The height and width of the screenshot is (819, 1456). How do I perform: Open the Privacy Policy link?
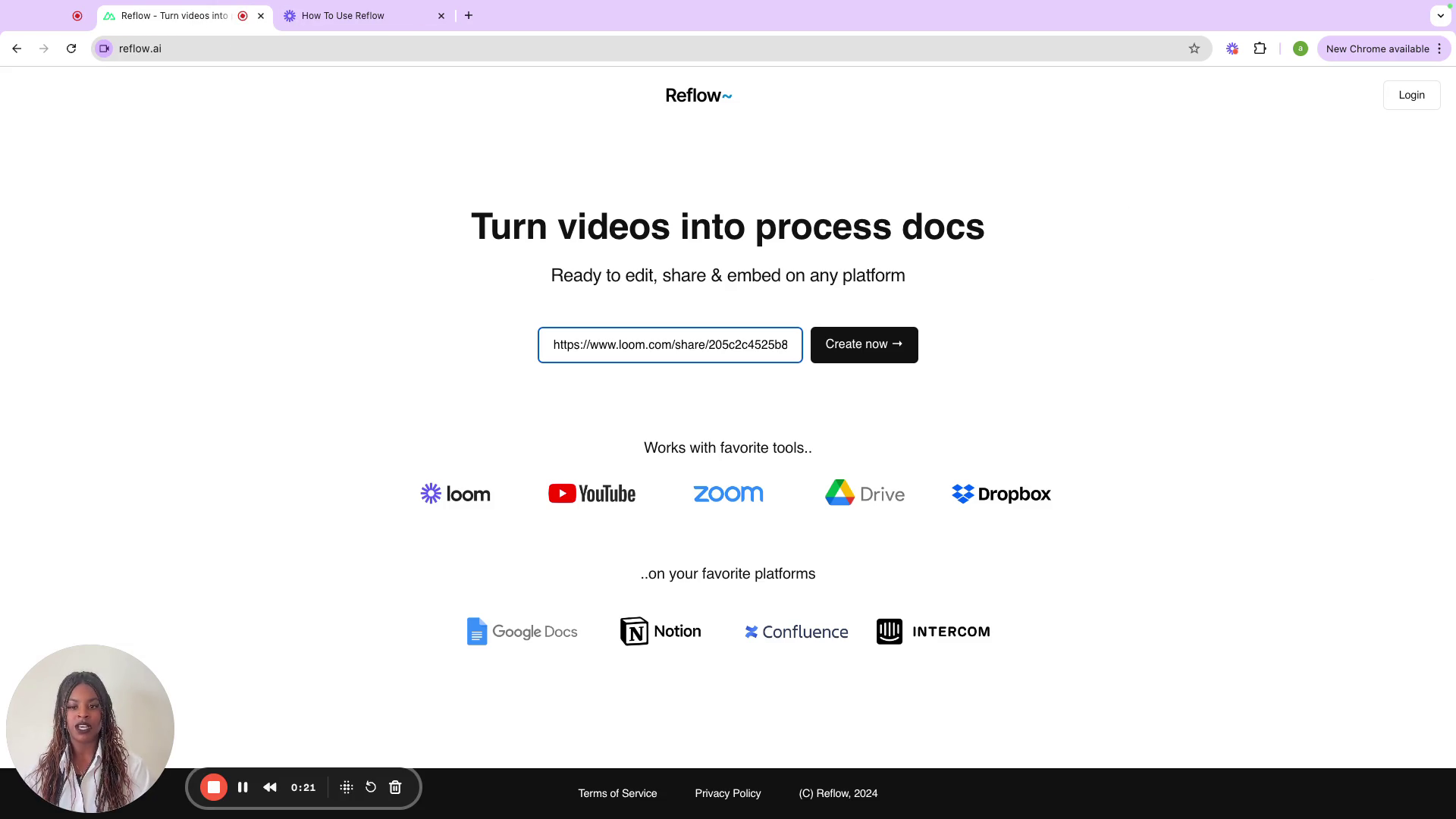[x=727, y=793]
